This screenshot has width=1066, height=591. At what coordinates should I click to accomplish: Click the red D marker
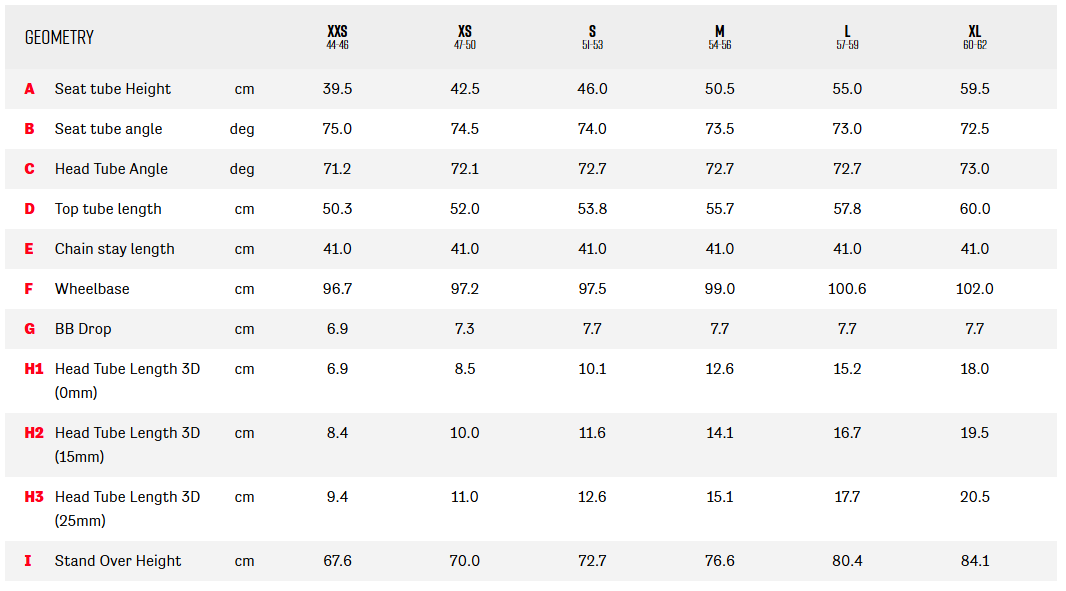(29, 209)
